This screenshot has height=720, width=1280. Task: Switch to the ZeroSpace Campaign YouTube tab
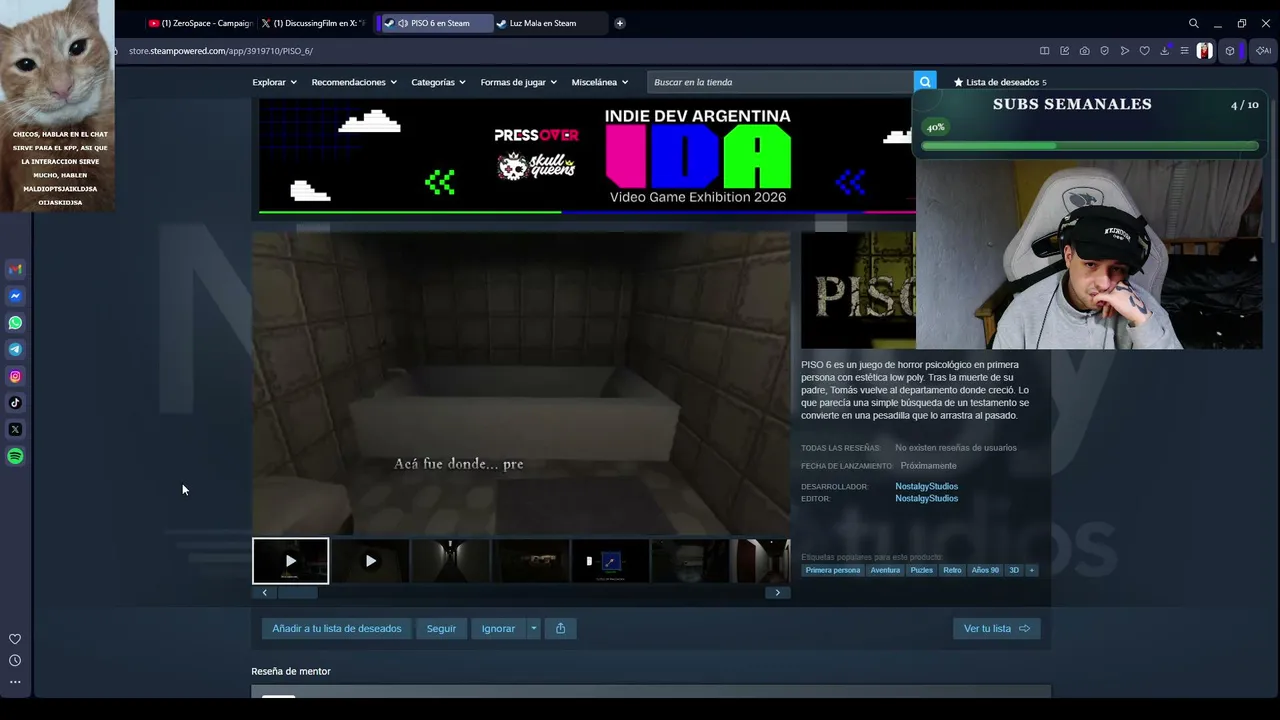click(200, 23)
